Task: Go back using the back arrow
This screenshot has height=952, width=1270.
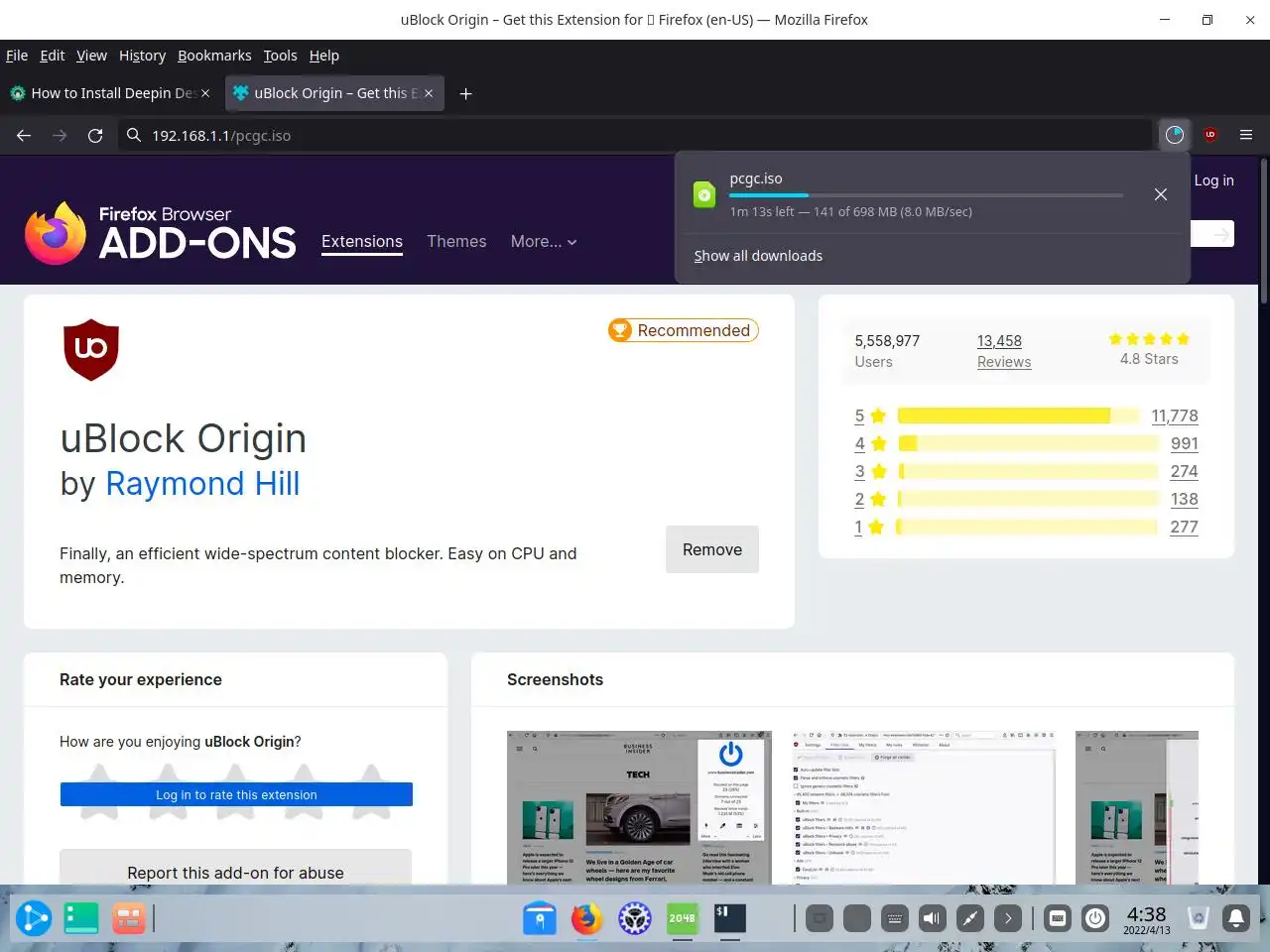Action: pos(24,135)
